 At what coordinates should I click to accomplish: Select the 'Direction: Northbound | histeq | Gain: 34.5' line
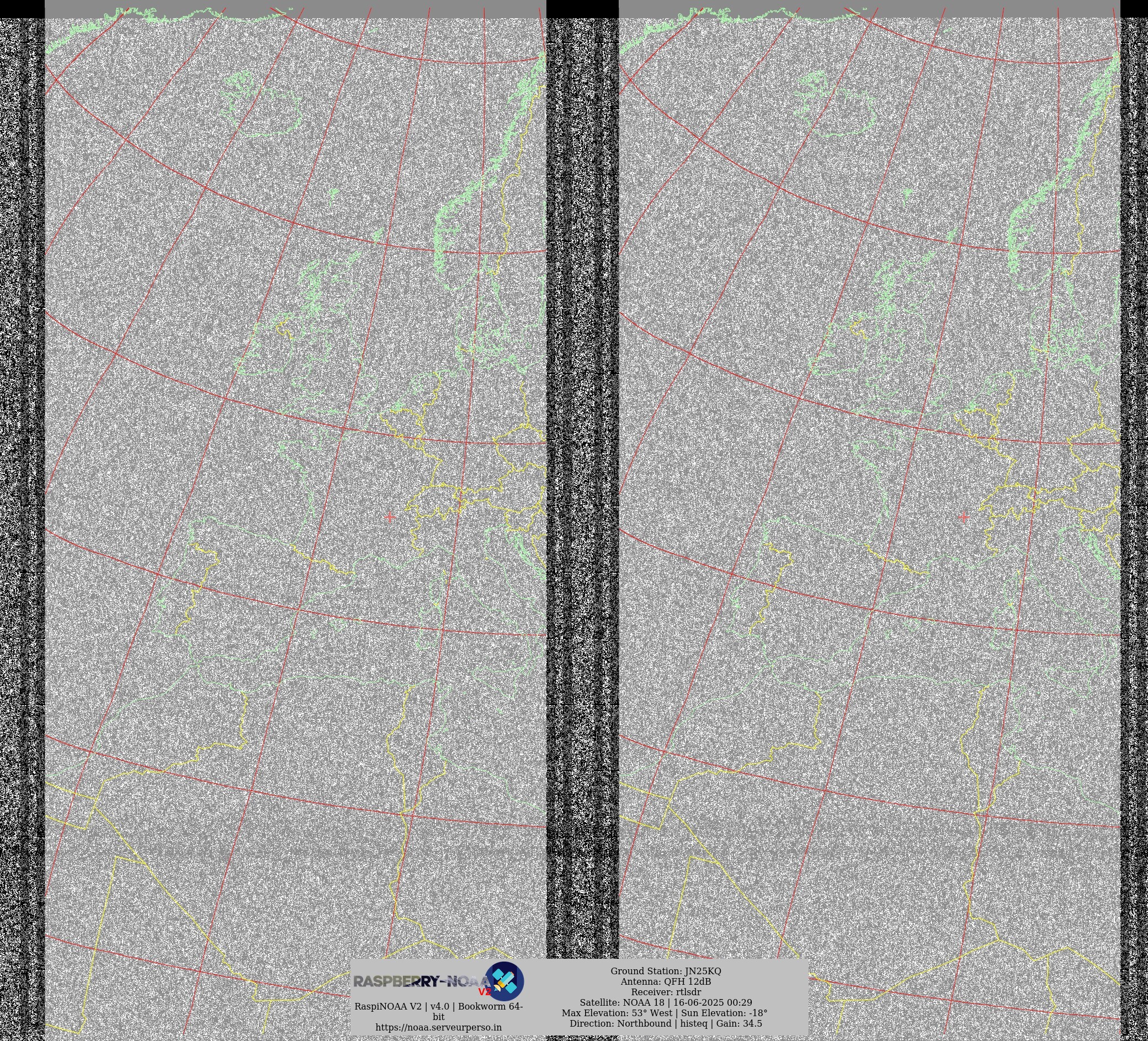[666, 1023]
